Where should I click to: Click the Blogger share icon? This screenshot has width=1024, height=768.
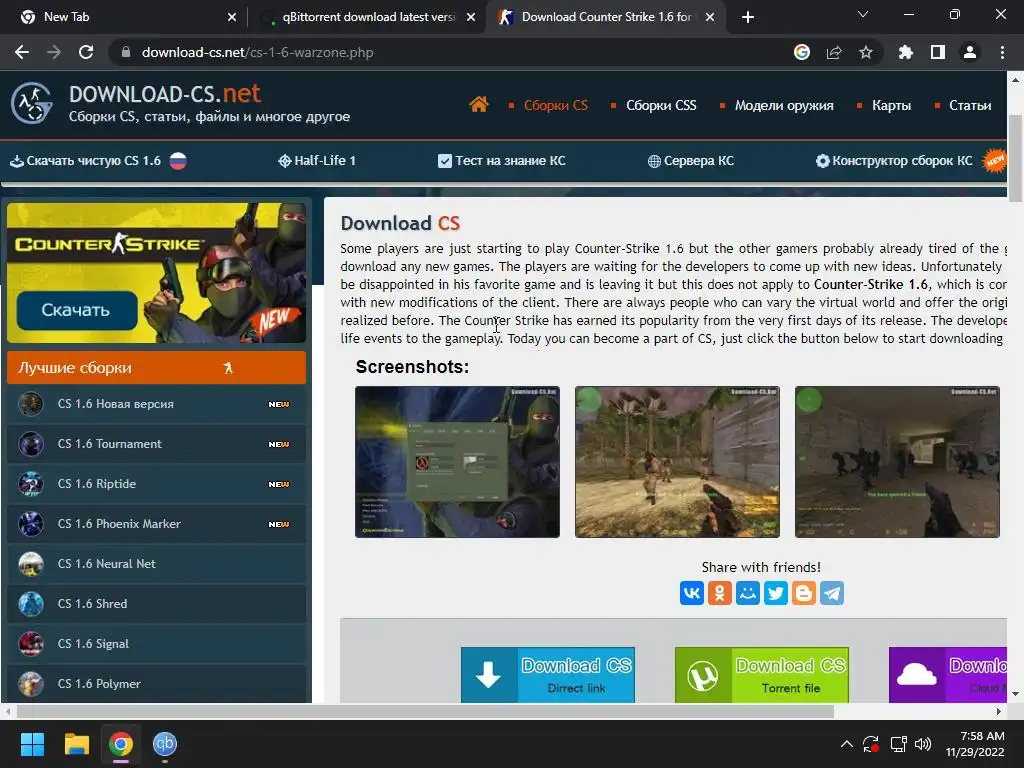804,593
